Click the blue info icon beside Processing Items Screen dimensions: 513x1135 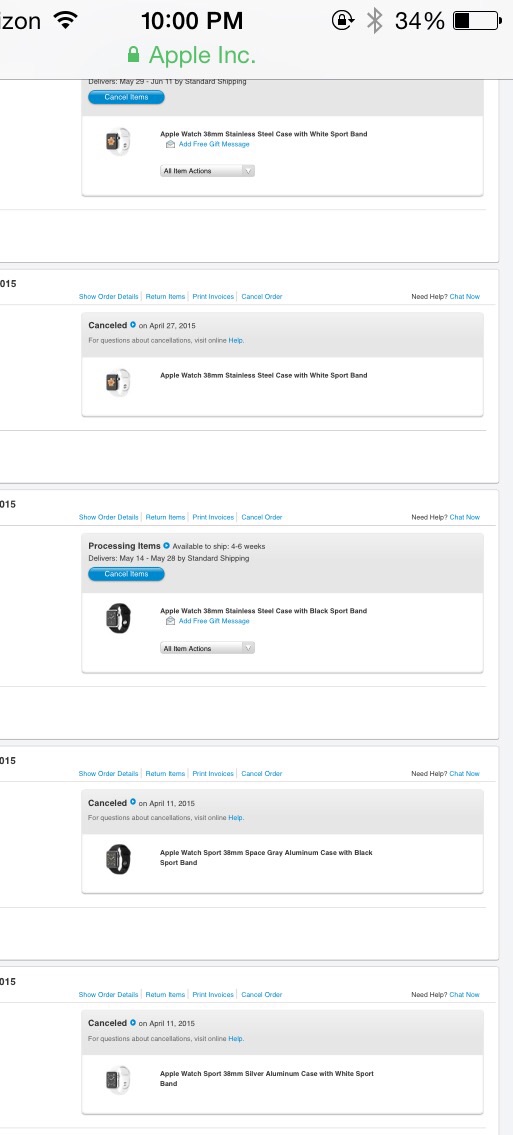(166, 546)
